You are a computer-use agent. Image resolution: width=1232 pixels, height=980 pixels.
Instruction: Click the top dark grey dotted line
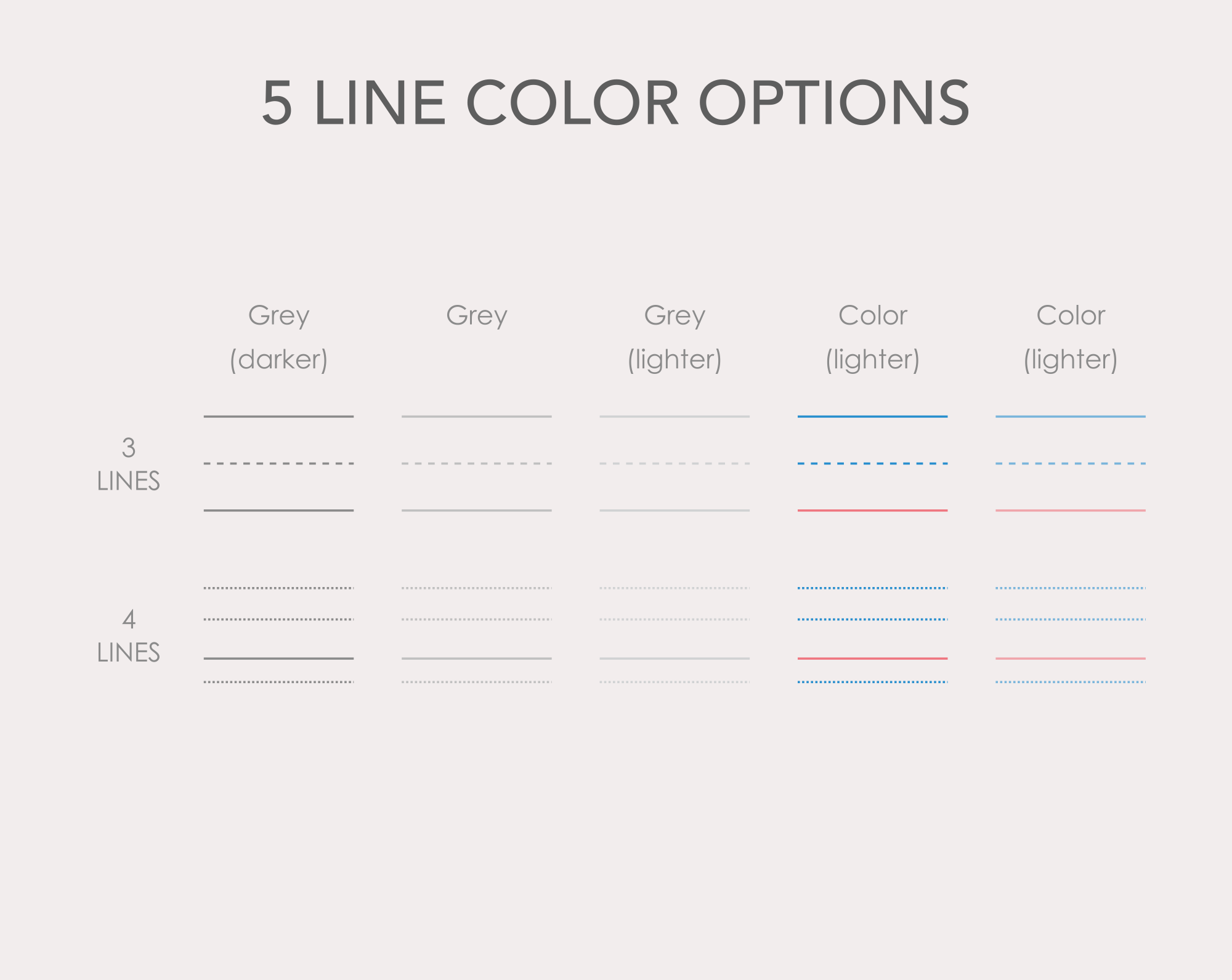point(278,588)
